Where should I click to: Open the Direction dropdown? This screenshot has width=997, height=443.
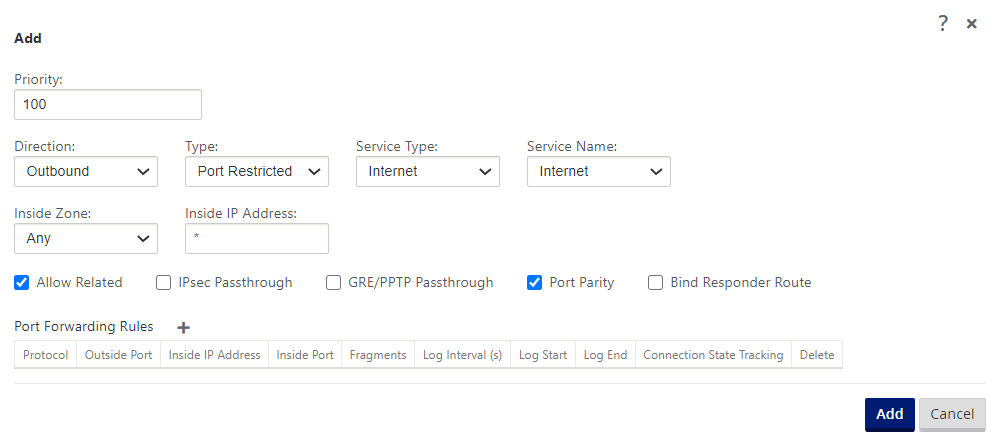coord(86,172)
